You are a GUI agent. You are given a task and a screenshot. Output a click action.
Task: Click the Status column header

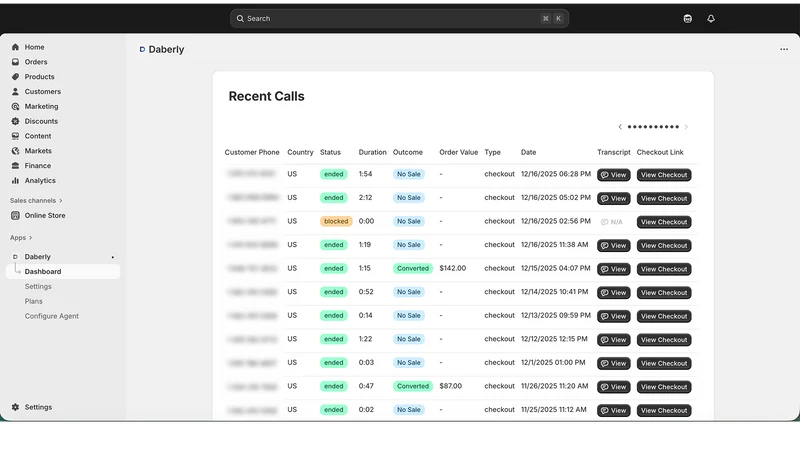point(330,152)
